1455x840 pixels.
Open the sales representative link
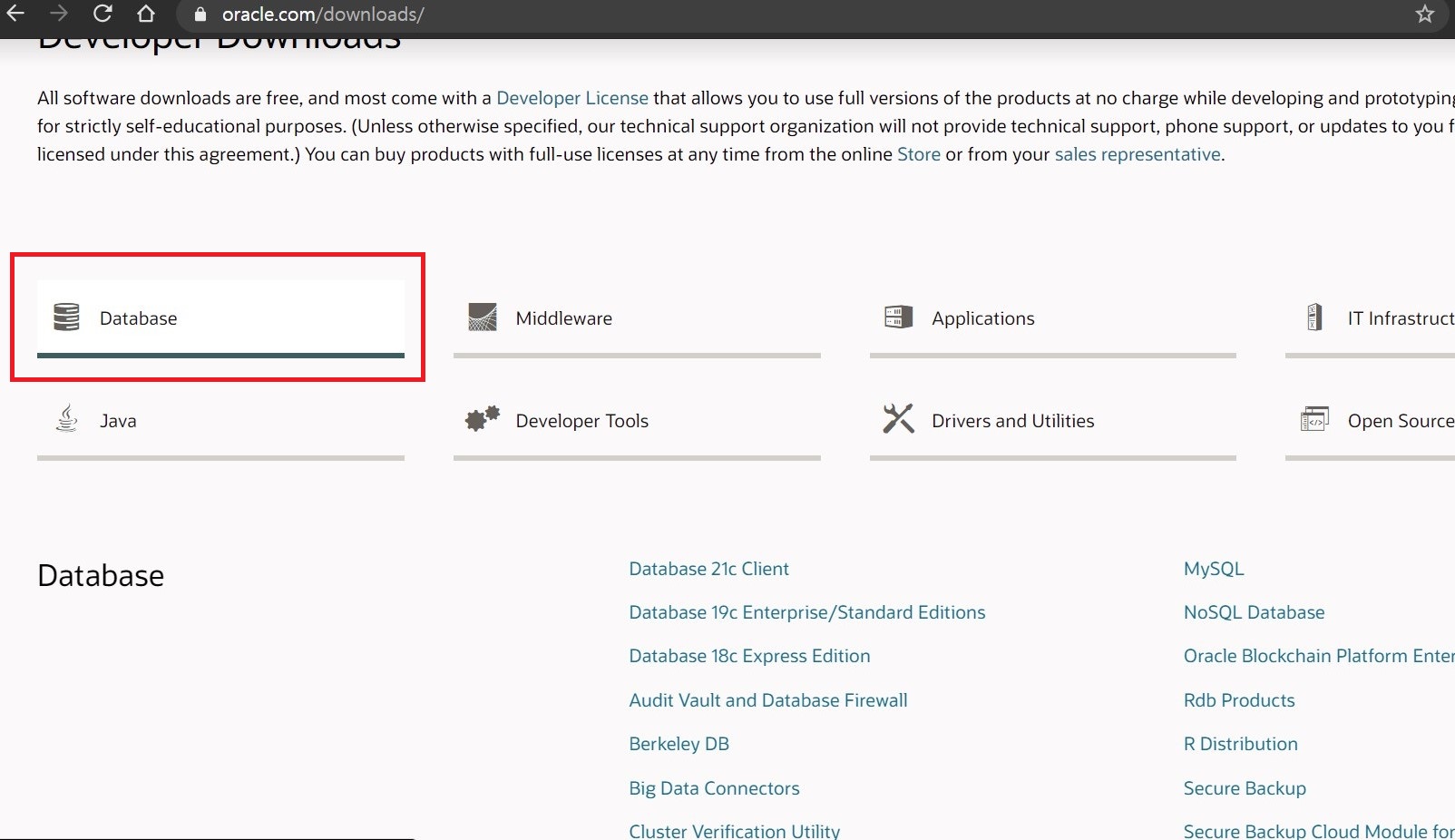pyautogui.click(x=1138, y=154)
